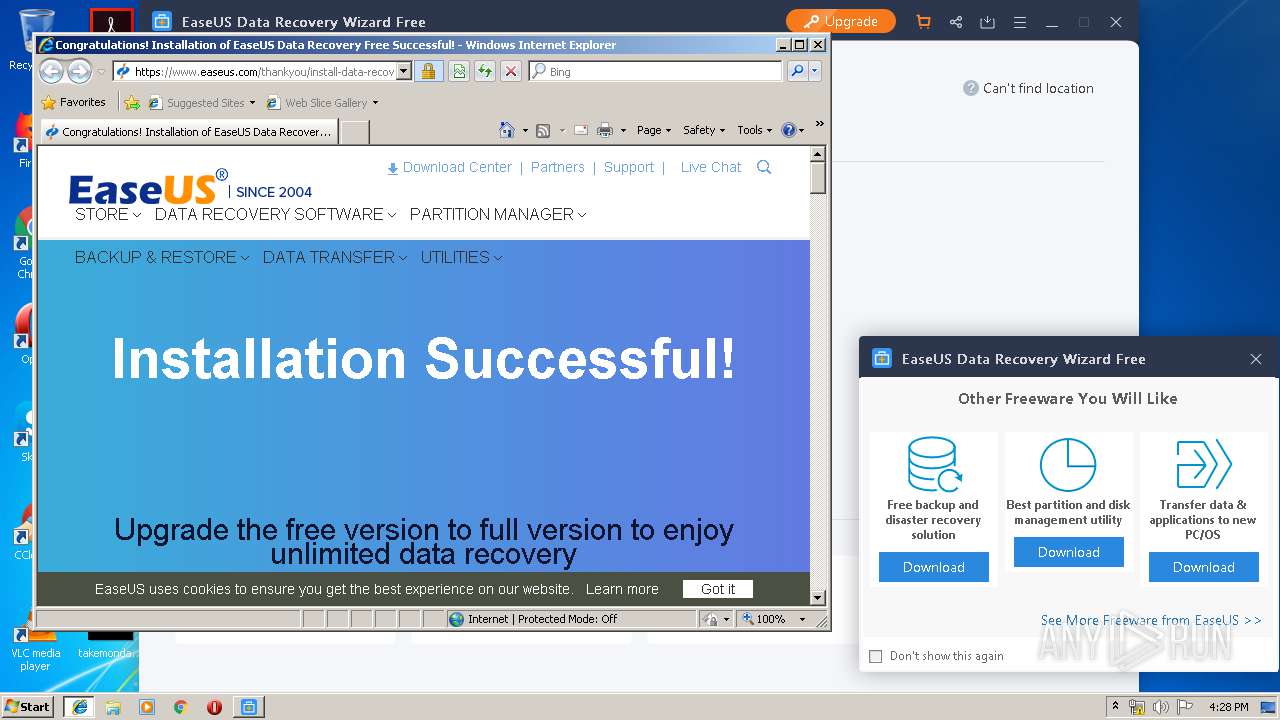1280x720 pixels.
Task: Click the Read Mail icon
Action: [x=580, y=130]
